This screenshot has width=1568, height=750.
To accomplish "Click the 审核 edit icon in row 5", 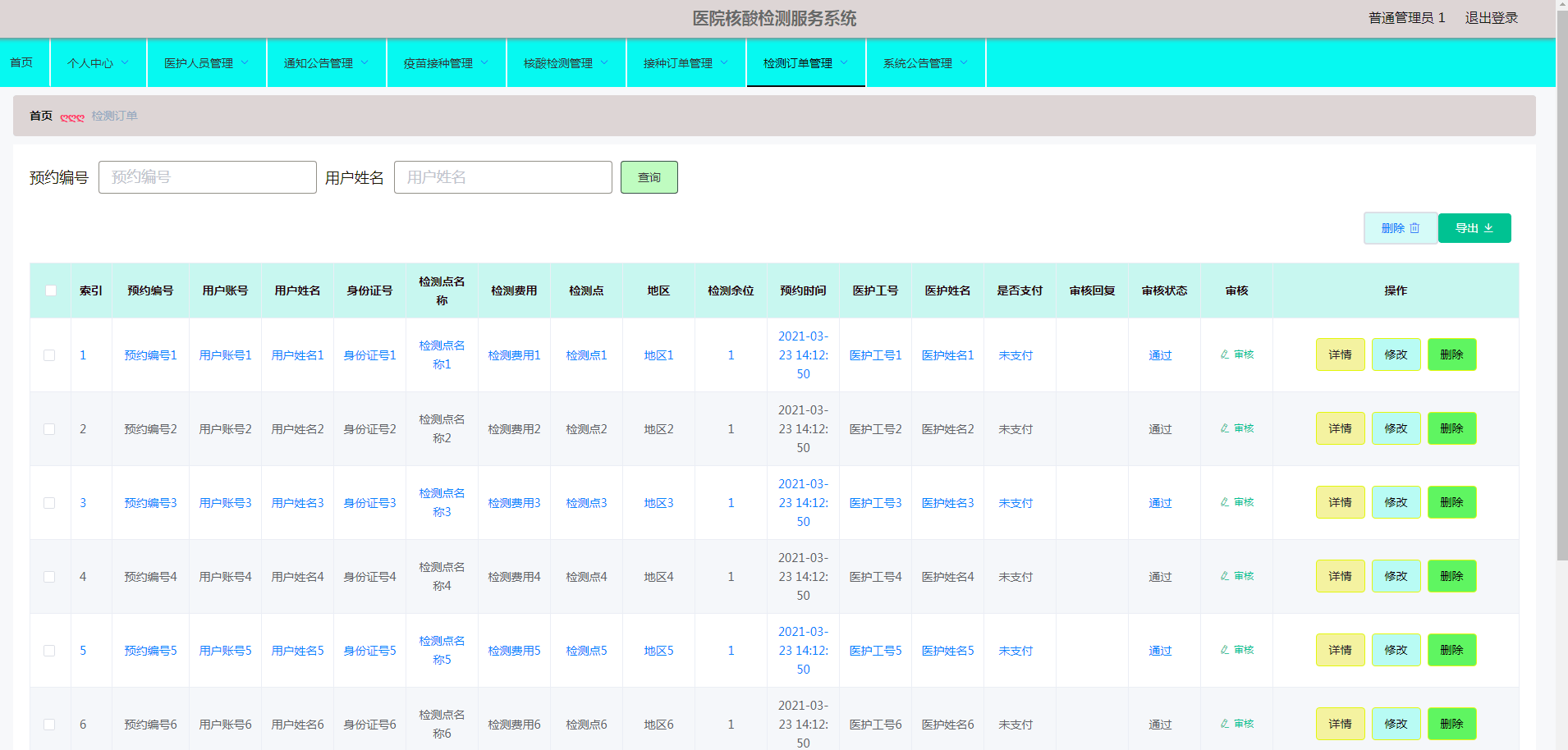I will pos(1225,650).
